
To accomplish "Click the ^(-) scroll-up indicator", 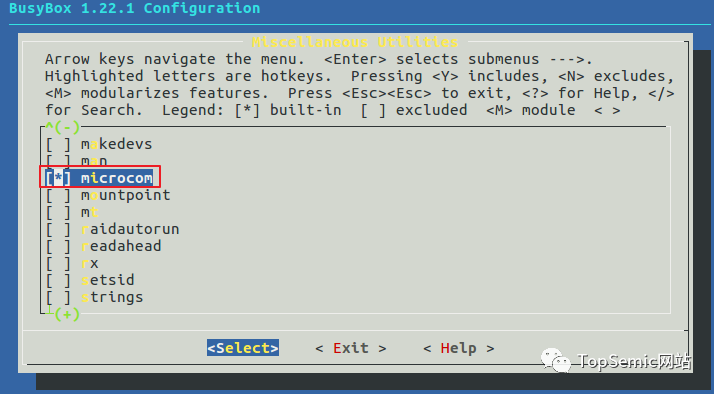I will tap(63, 127).
